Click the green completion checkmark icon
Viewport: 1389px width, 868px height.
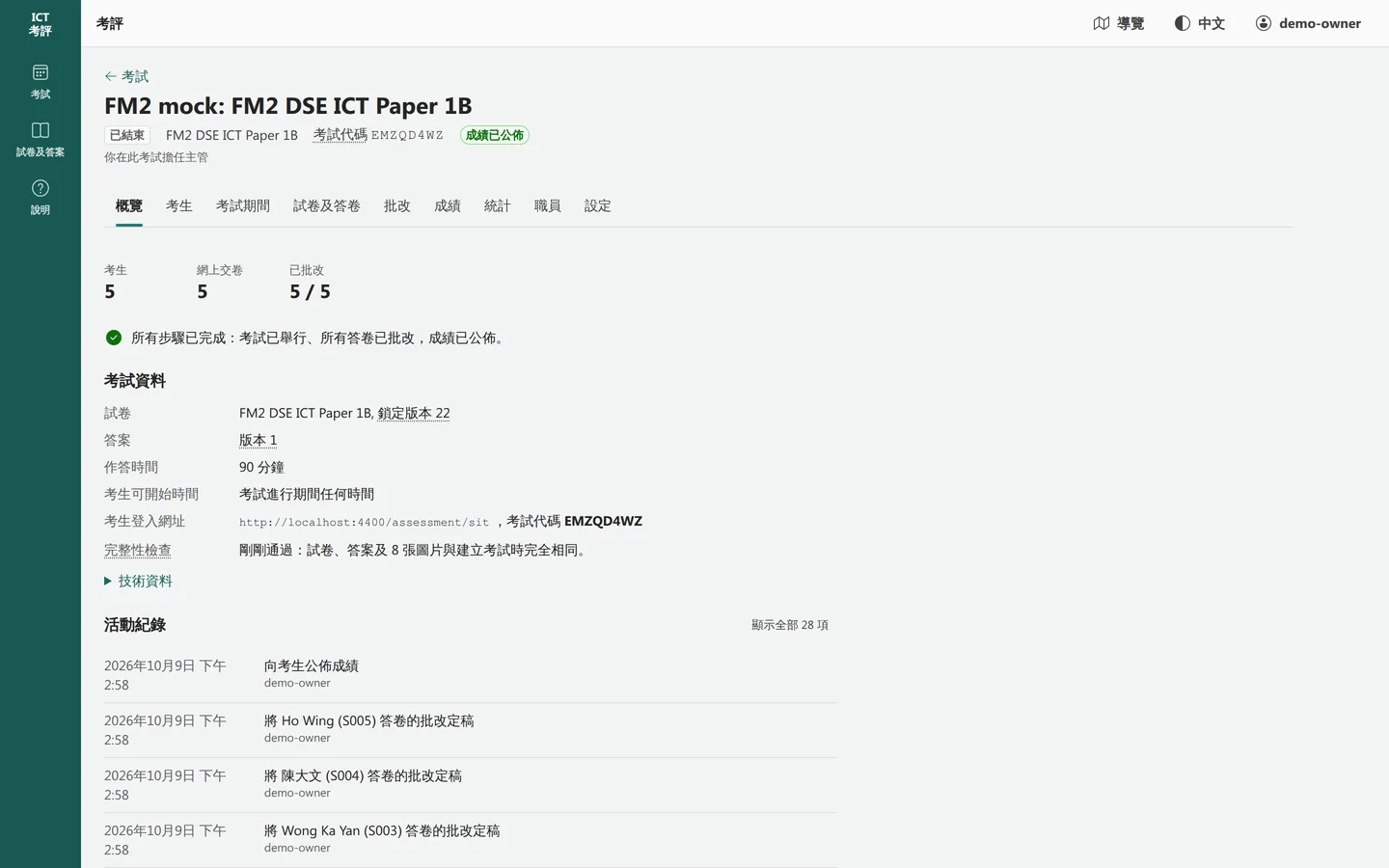pyautogui.click(x=114, y=338)
